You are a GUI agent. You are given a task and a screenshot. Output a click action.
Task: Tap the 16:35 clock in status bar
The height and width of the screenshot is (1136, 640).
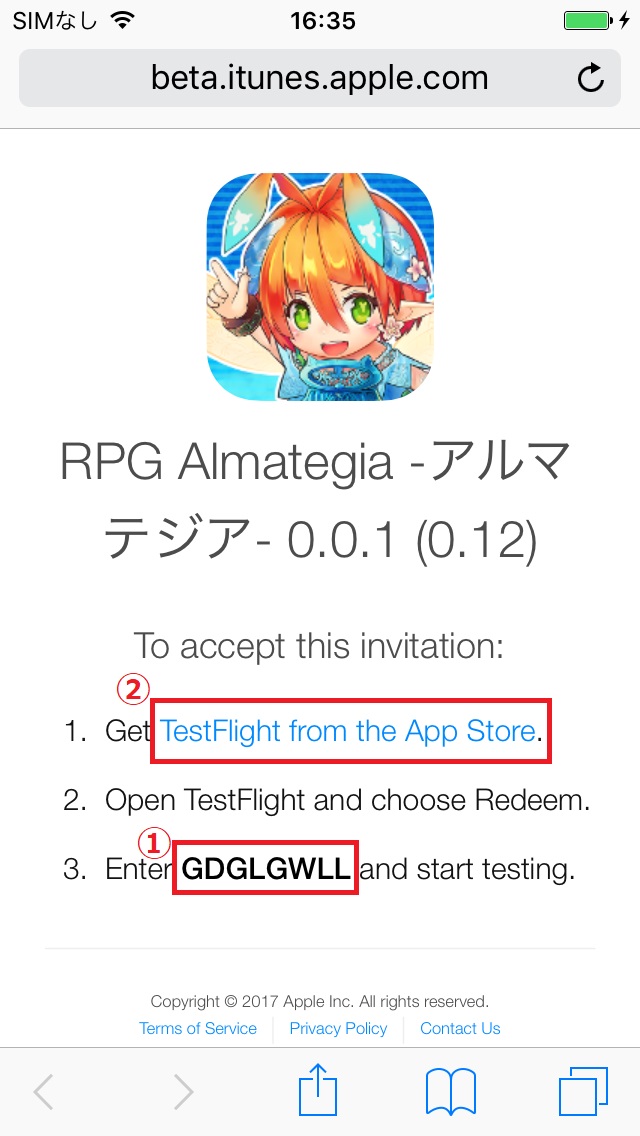pyautogui.click(x=323, y=21)
